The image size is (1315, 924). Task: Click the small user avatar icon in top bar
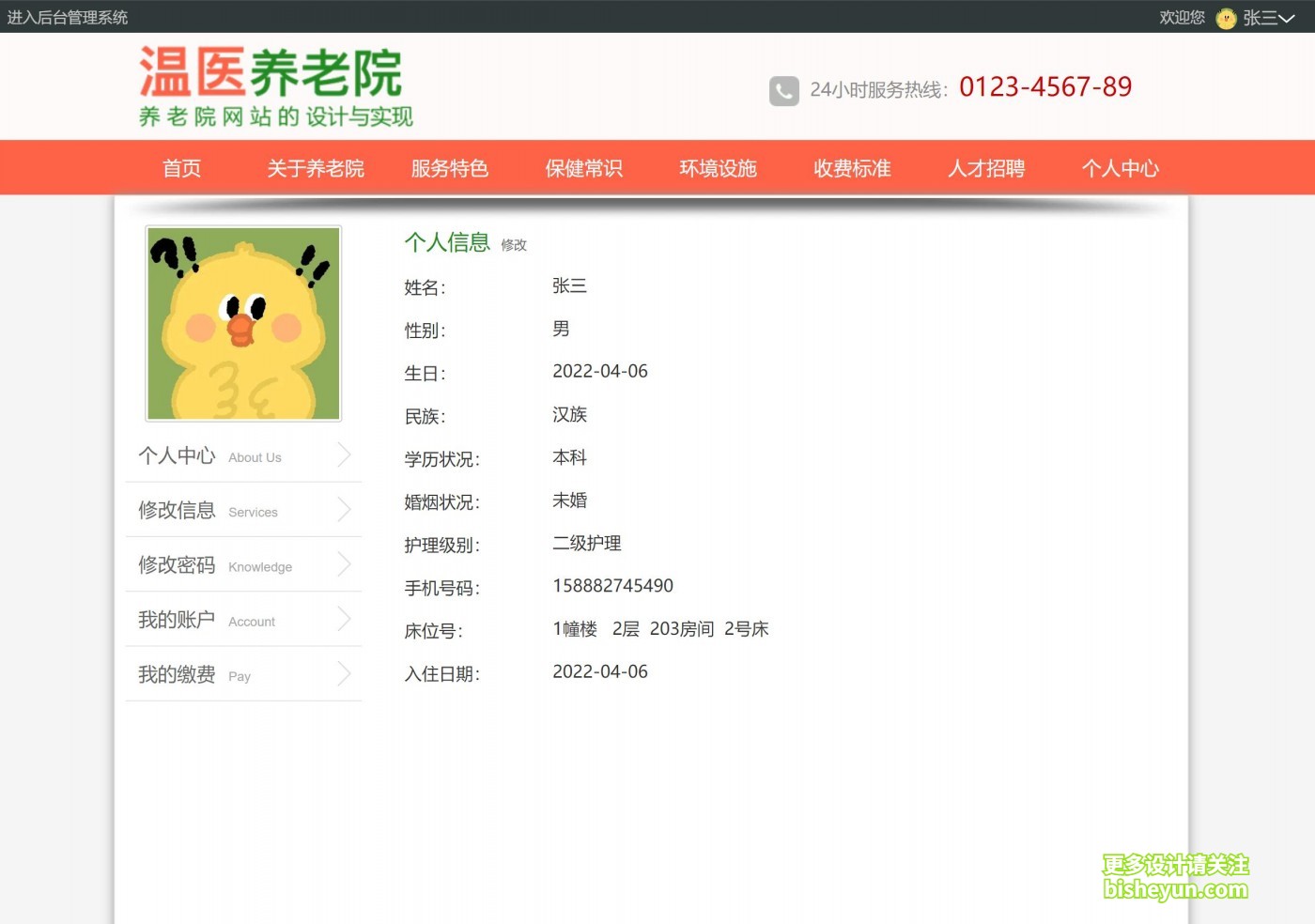[x=1226, y=18]
